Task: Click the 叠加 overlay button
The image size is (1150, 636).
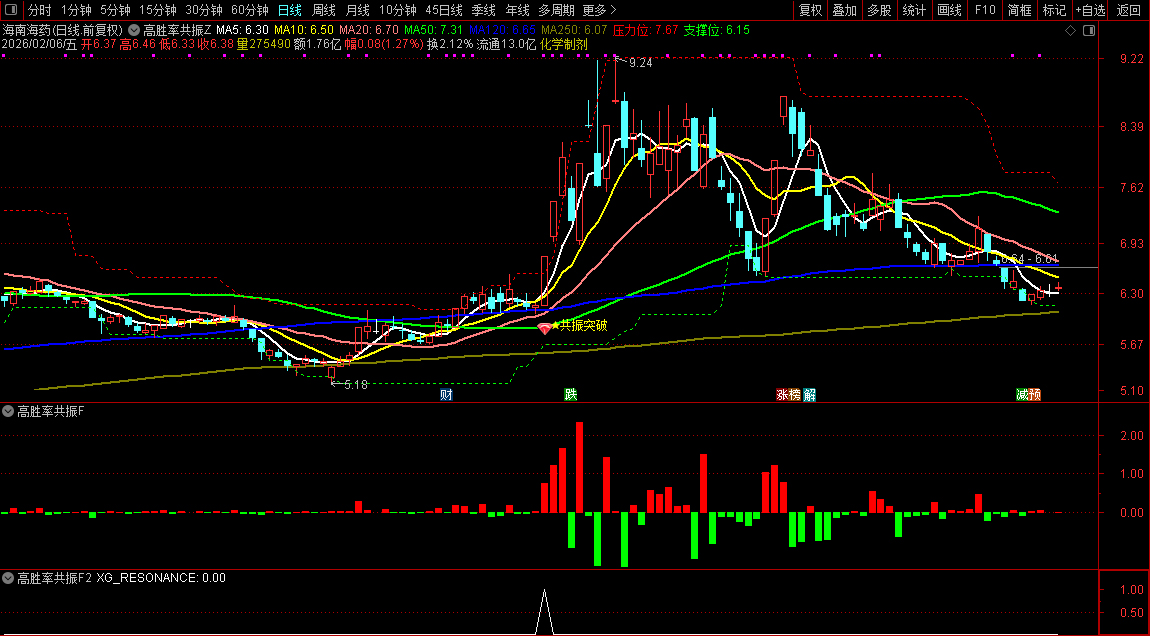Action: pos(845,10)
